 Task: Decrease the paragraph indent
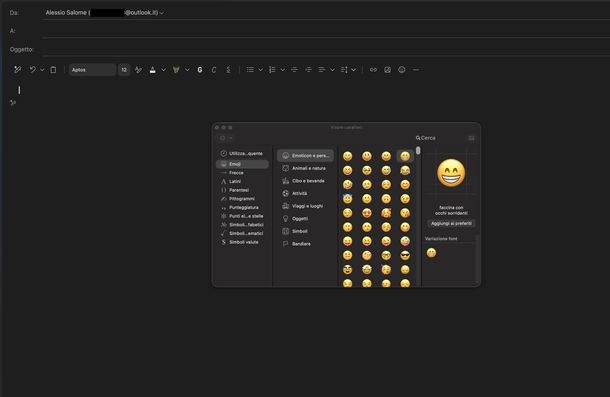point(294,70)
